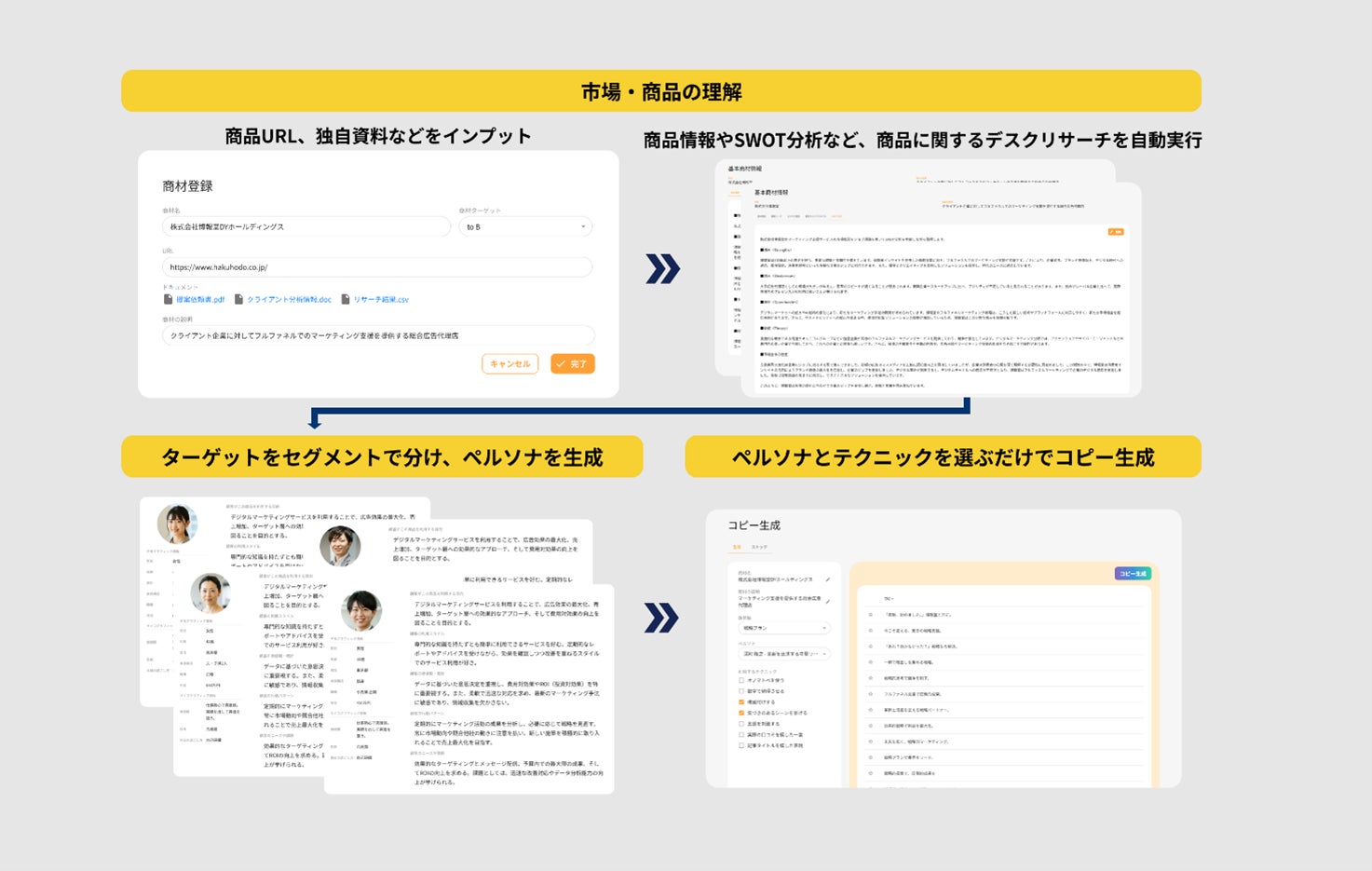The image size is (1372, 871).
Task: Switch to the 生成 tab
Action: 737,547
